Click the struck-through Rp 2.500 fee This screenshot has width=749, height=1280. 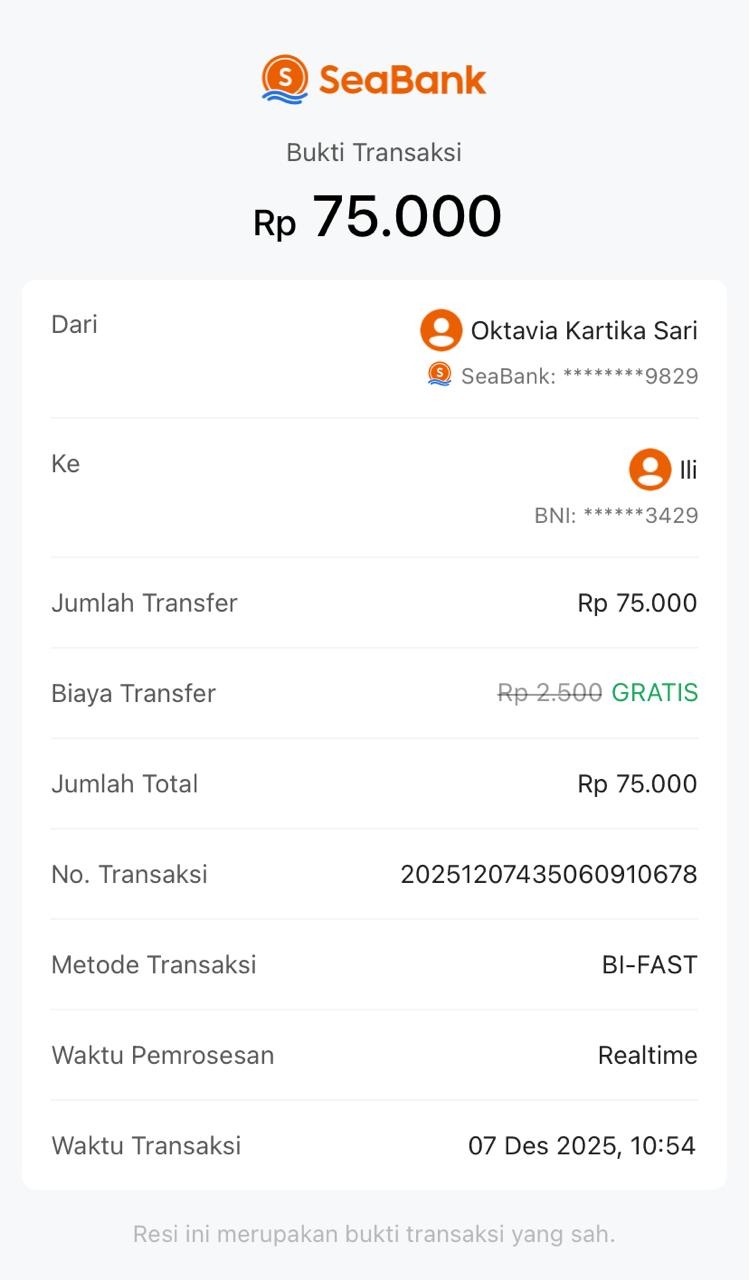pyautogui.click(x=550, y=693)
